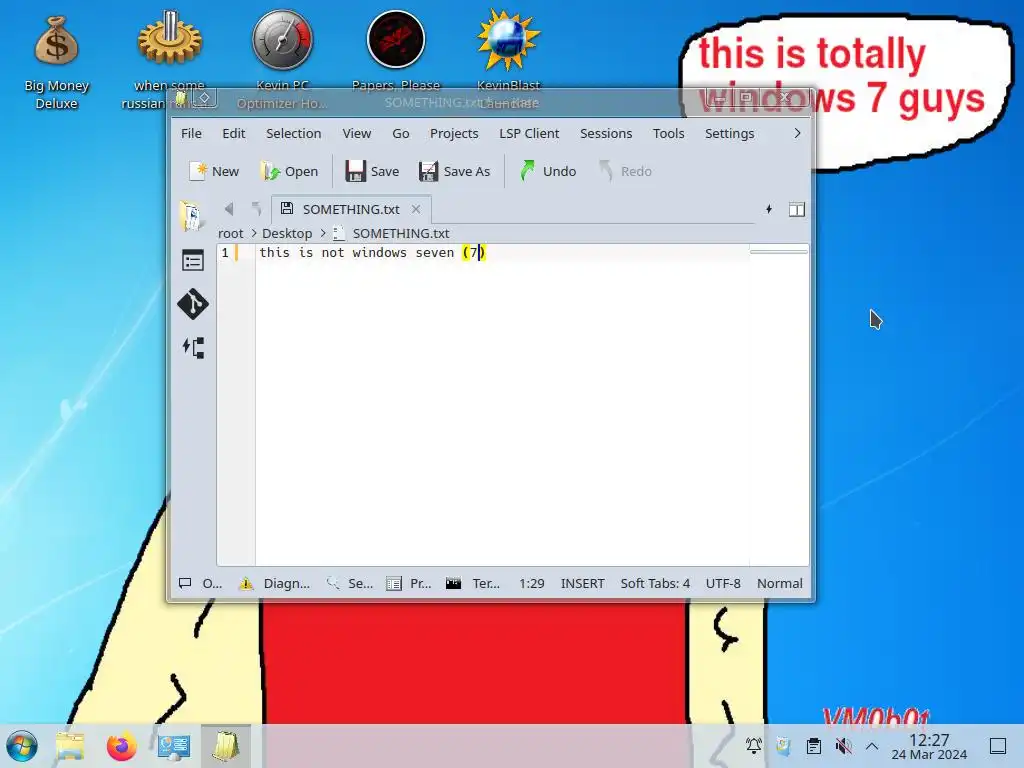1024x768 pixels.
Task: Save the file with the Save button
Action: click(372, 171)
